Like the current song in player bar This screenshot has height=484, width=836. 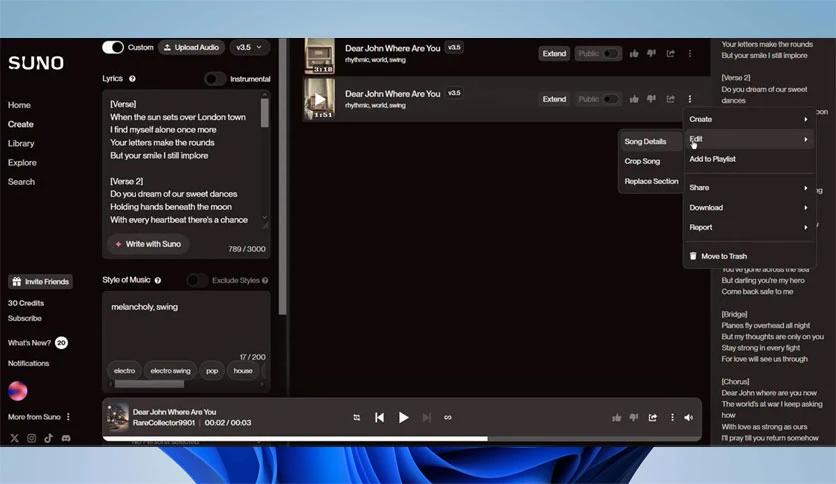click(617, 417)
